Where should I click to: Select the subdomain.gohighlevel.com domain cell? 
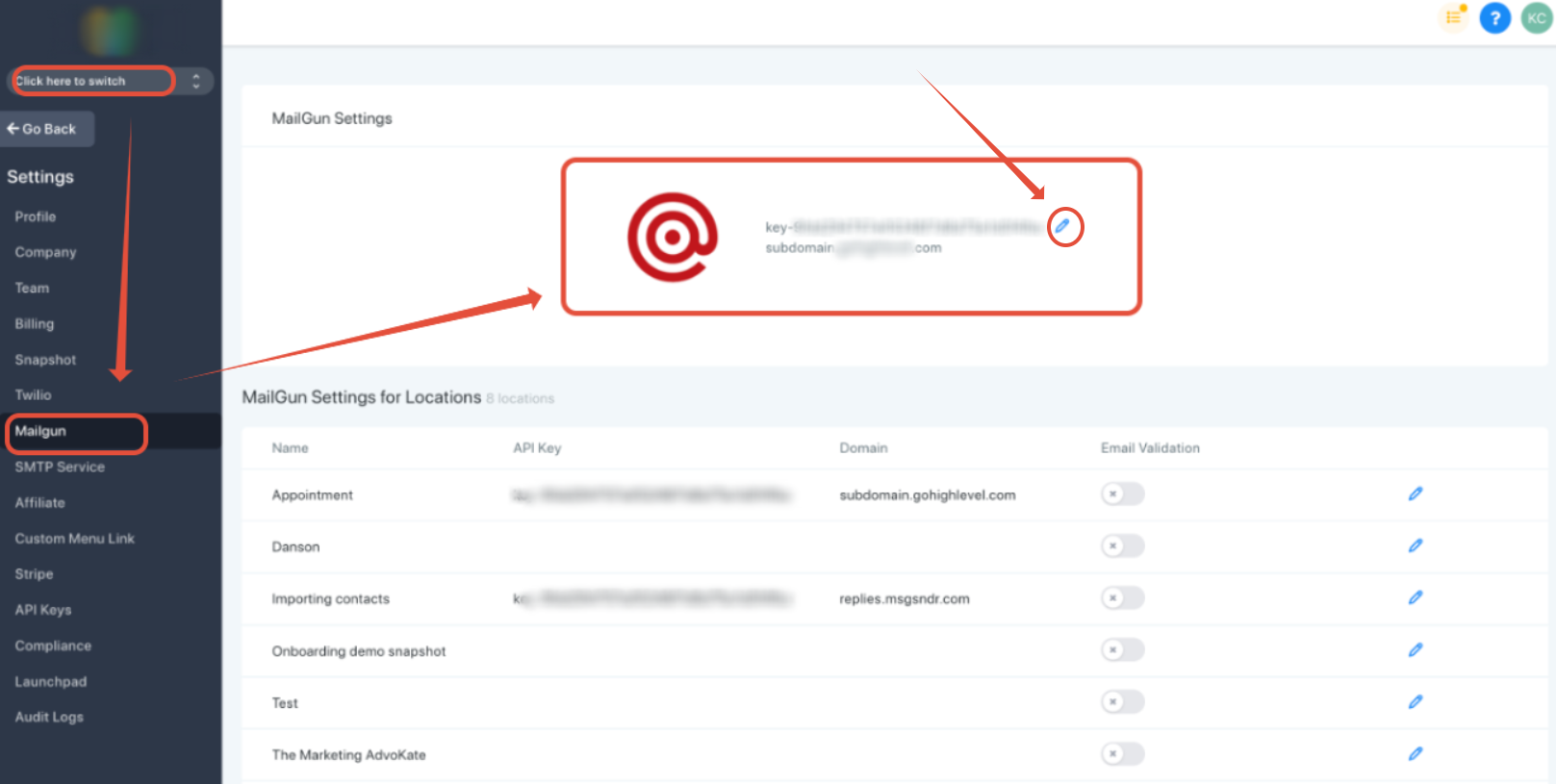click(928, 494)
